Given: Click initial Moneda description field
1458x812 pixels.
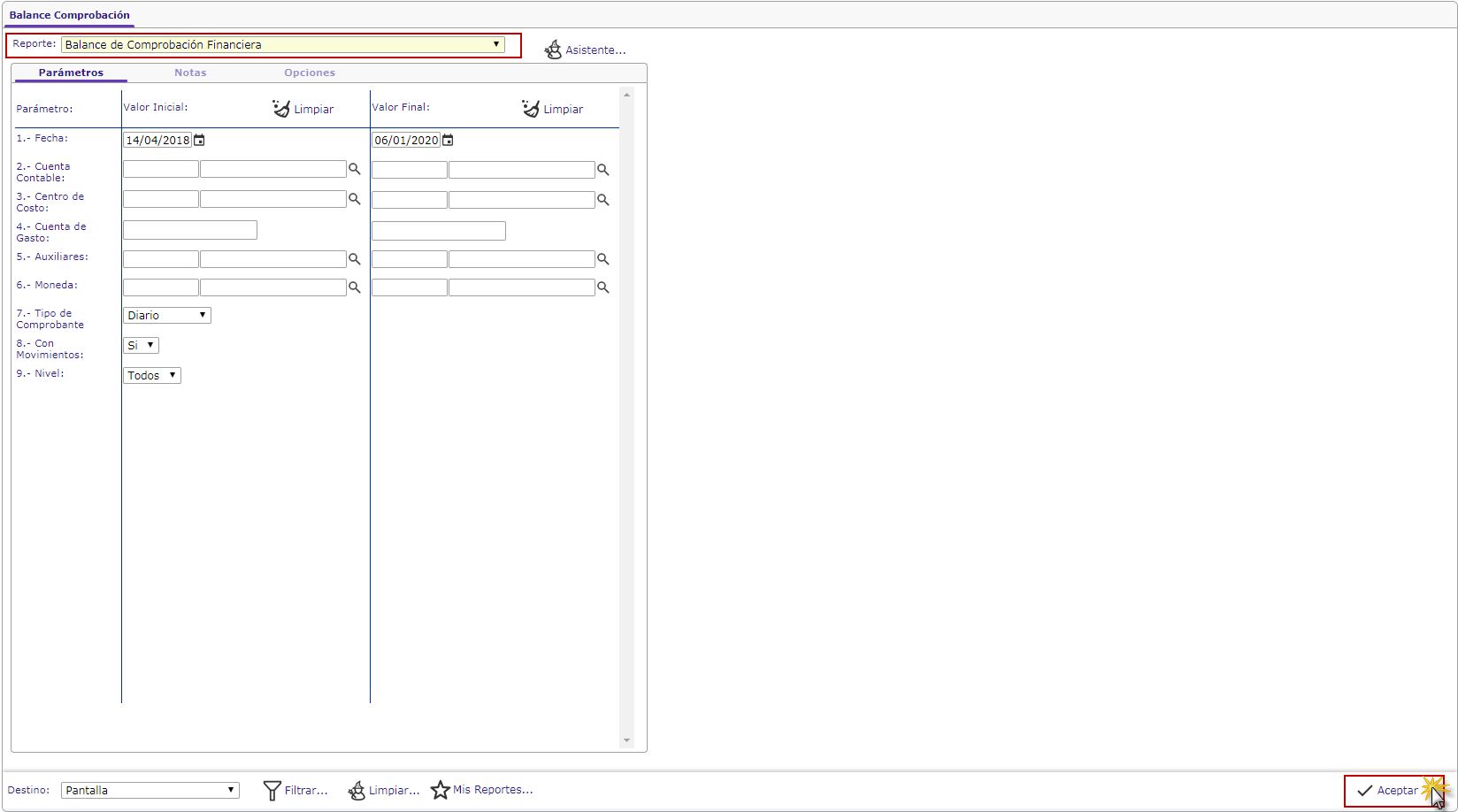Looking at the screenshot, I should point(273,287).
